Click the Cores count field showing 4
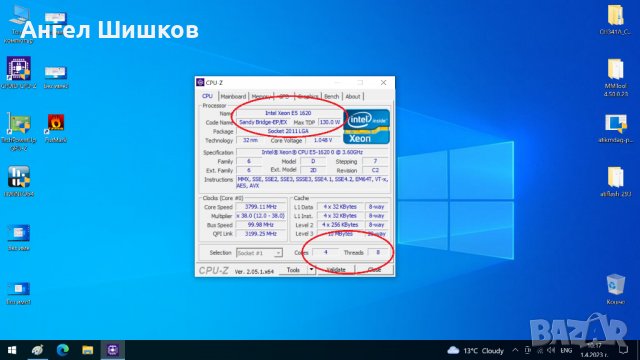The width and height of the screenshot is (640, 360). 326,253
